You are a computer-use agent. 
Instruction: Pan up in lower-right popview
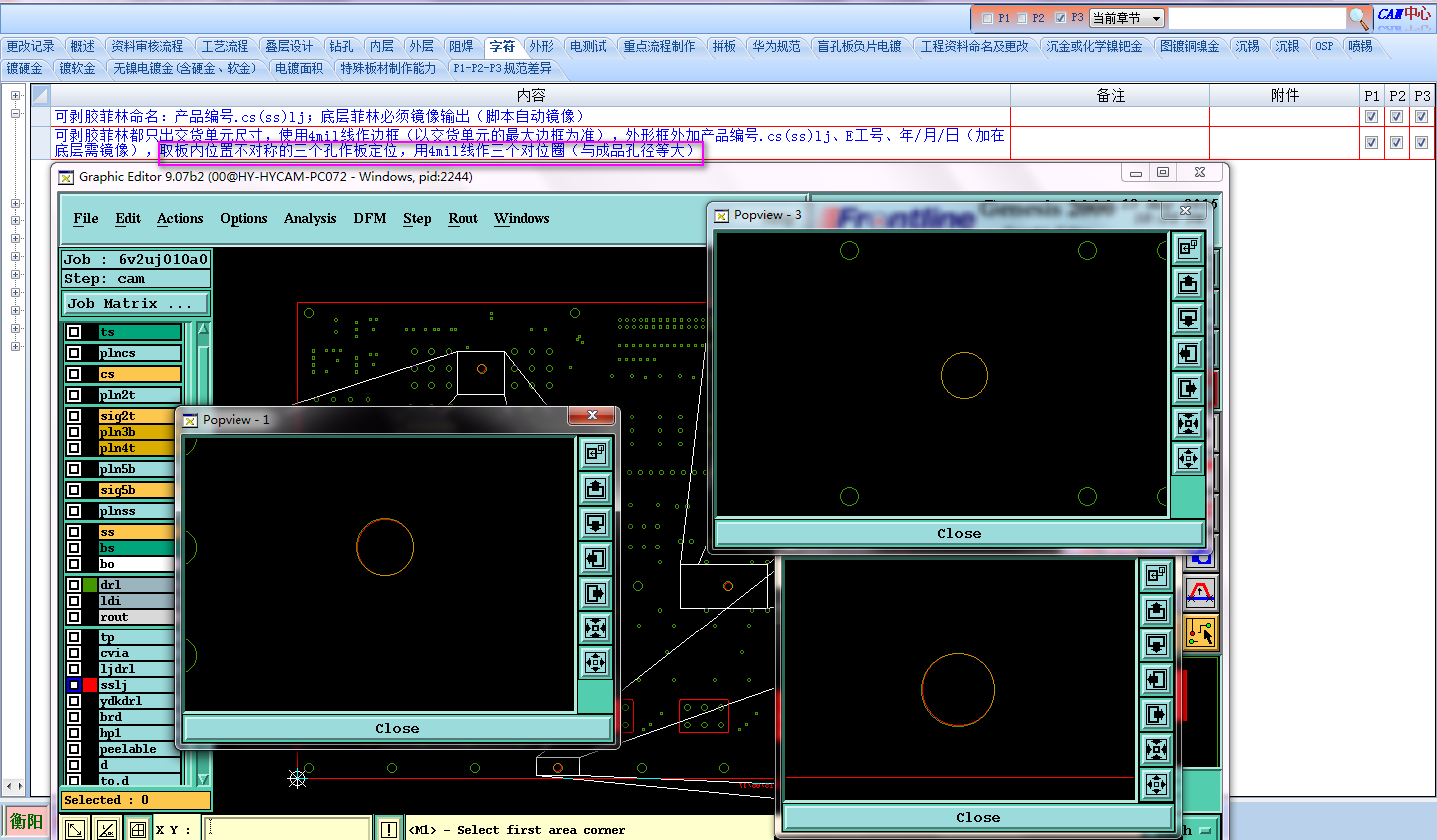tap(1156, 611)
